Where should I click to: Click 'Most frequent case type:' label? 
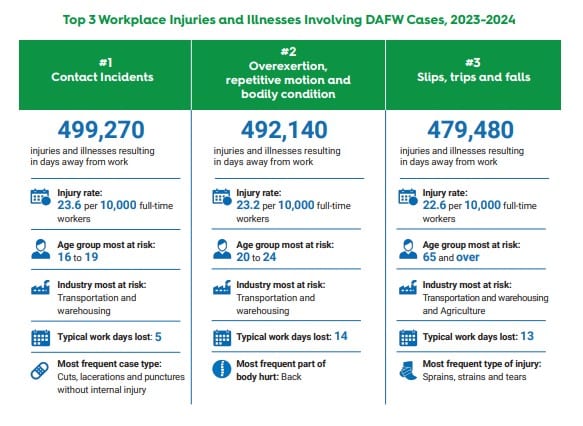click(109, 364)
